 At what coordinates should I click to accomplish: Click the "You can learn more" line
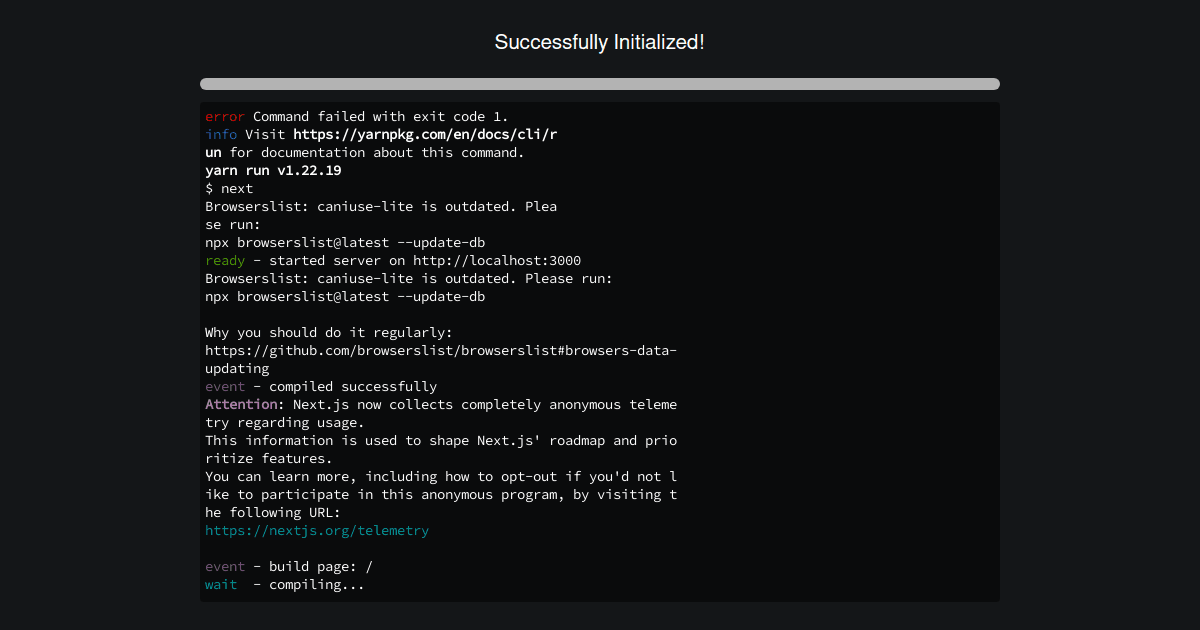click(440, 477)
